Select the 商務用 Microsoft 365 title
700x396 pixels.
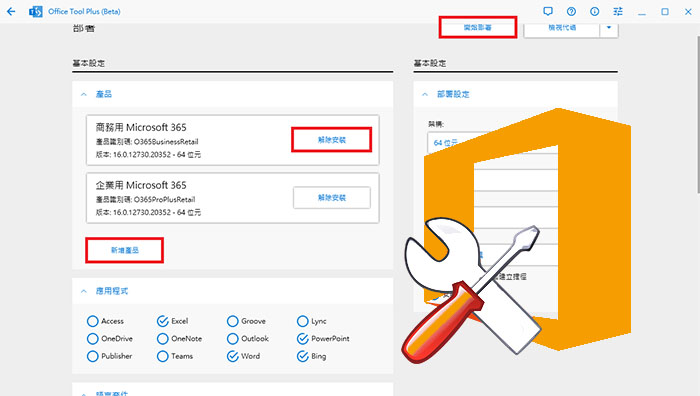click(141, 127)
